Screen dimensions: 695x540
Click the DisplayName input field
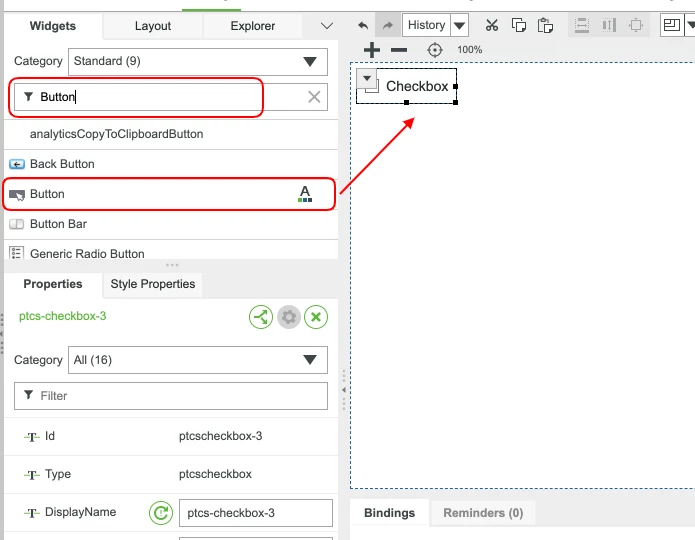point(256,513)
